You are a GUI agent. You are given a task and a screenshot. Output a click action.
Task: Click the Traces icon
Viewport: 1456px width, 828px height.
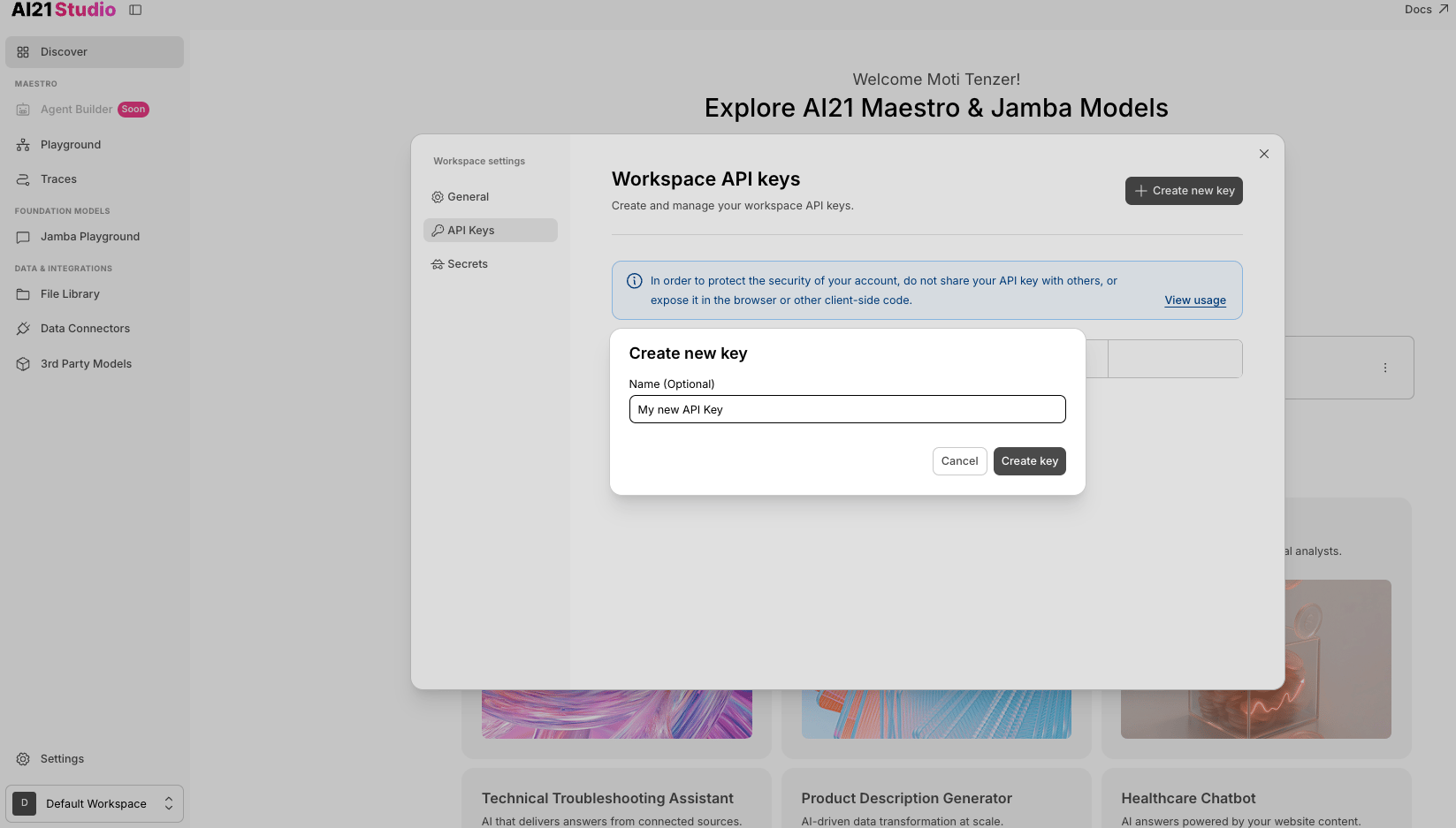23,179
